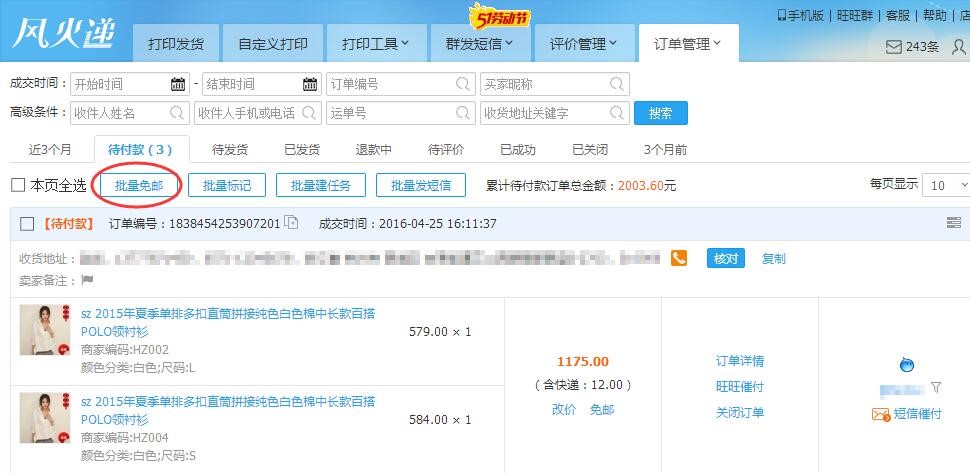
Task: Click the 旺旺催付 link
Action: pyautogui.click(x=740, y=386)
